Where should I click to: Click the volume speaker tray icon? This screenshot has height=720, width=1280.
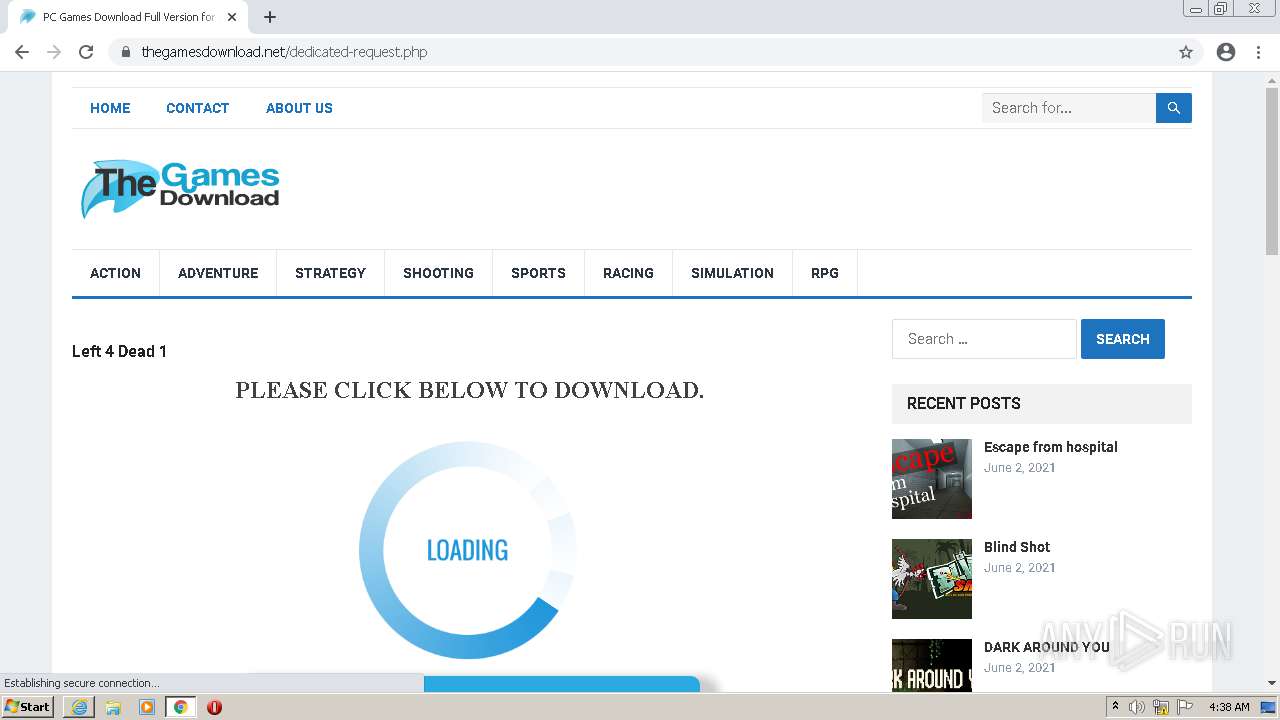(1137, 707)
